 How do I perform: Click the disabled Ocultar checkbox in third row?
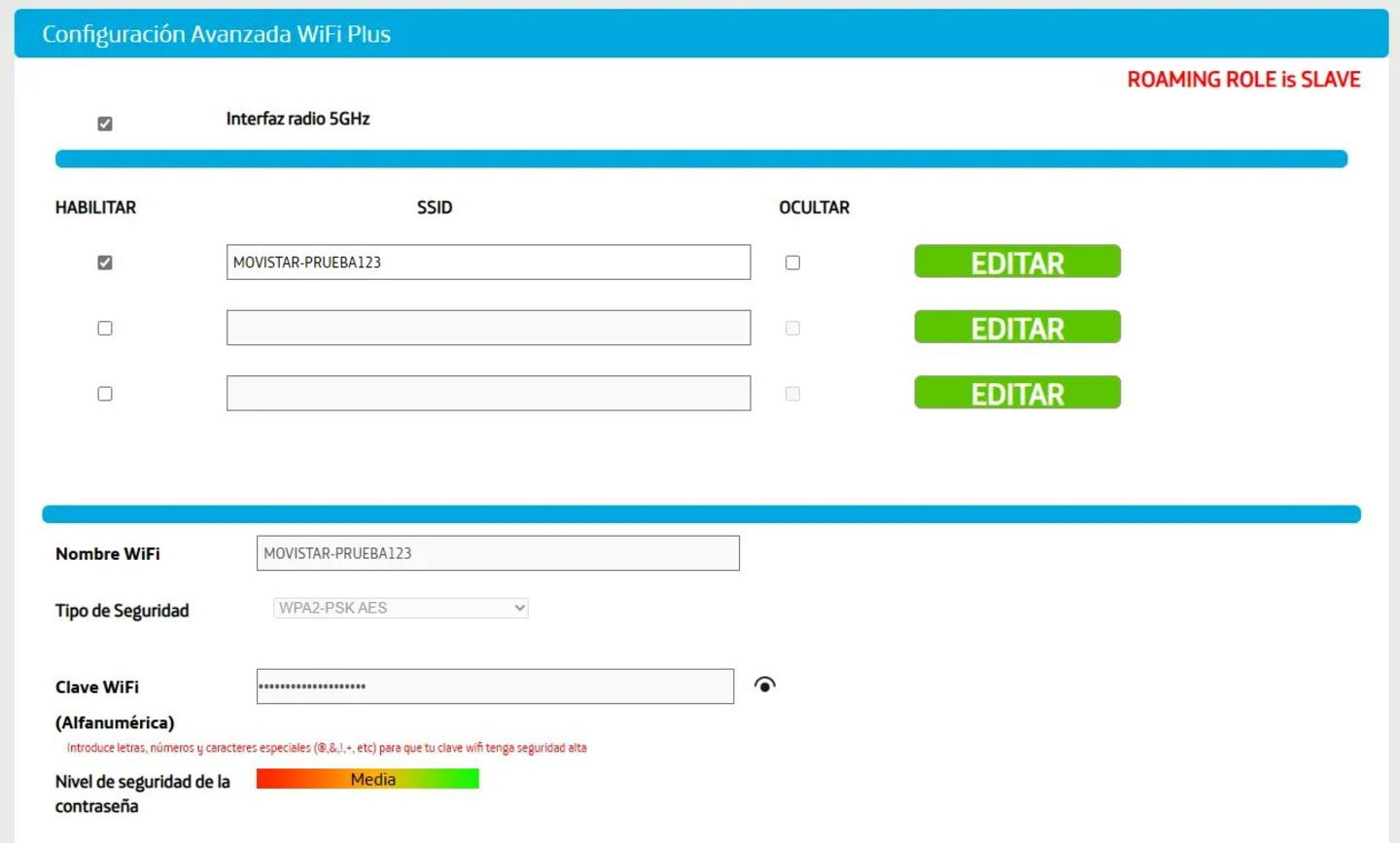[792, 394]
